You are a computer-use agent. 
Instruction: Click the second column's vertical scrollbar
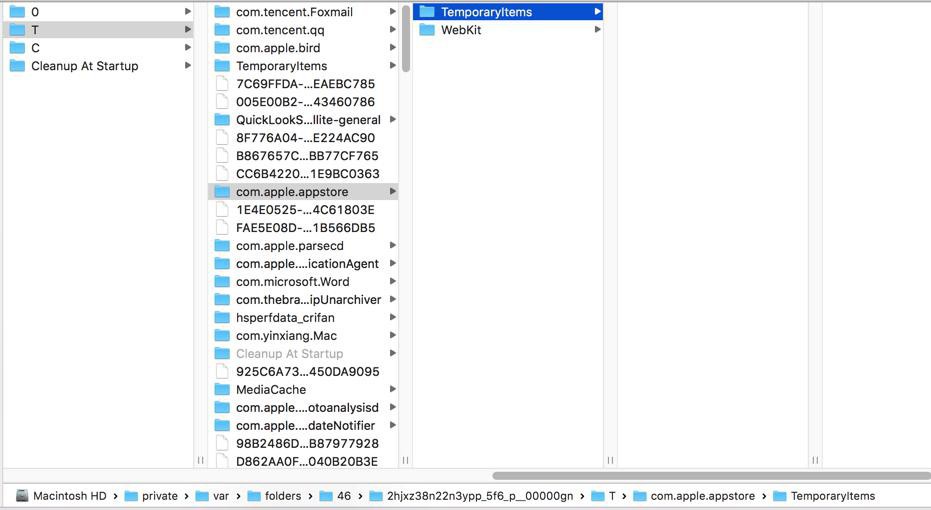pyautogui.click(x=406, y=39)
